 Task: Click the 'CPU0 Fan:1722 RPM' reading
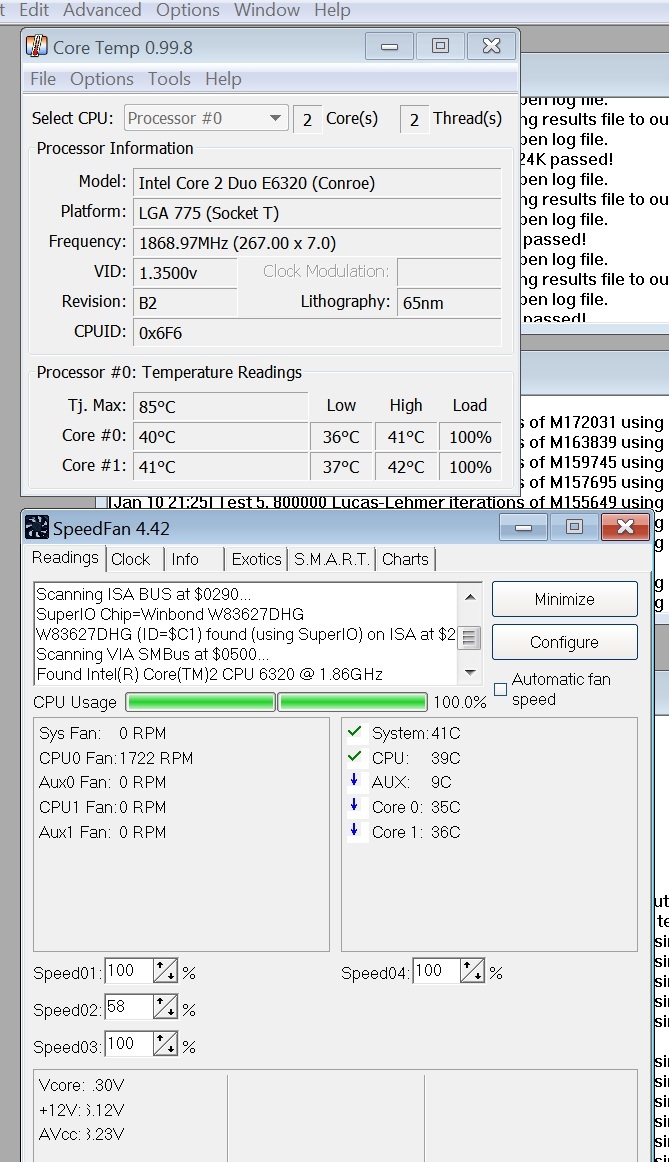(x=116, y=758)
